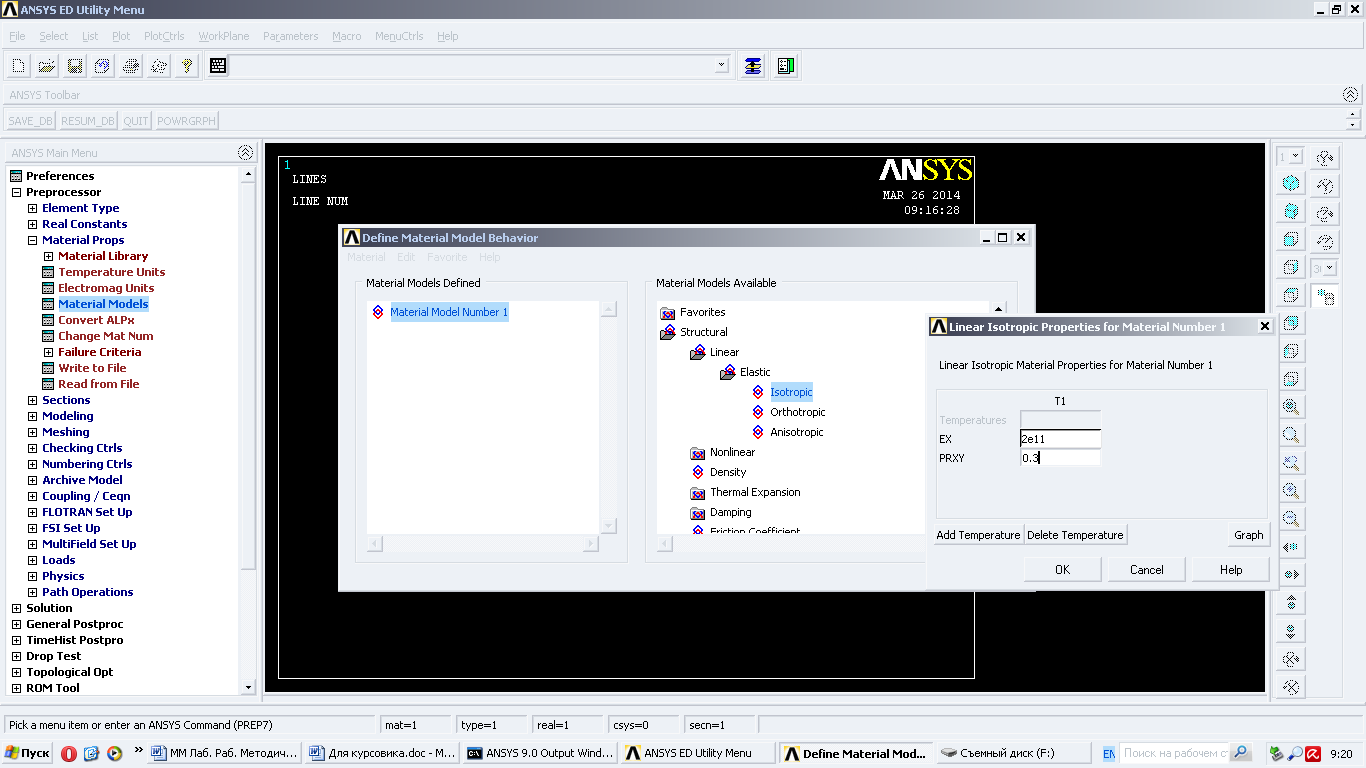
Task: Click the Report Generator icon
Action: coord(158,66)
